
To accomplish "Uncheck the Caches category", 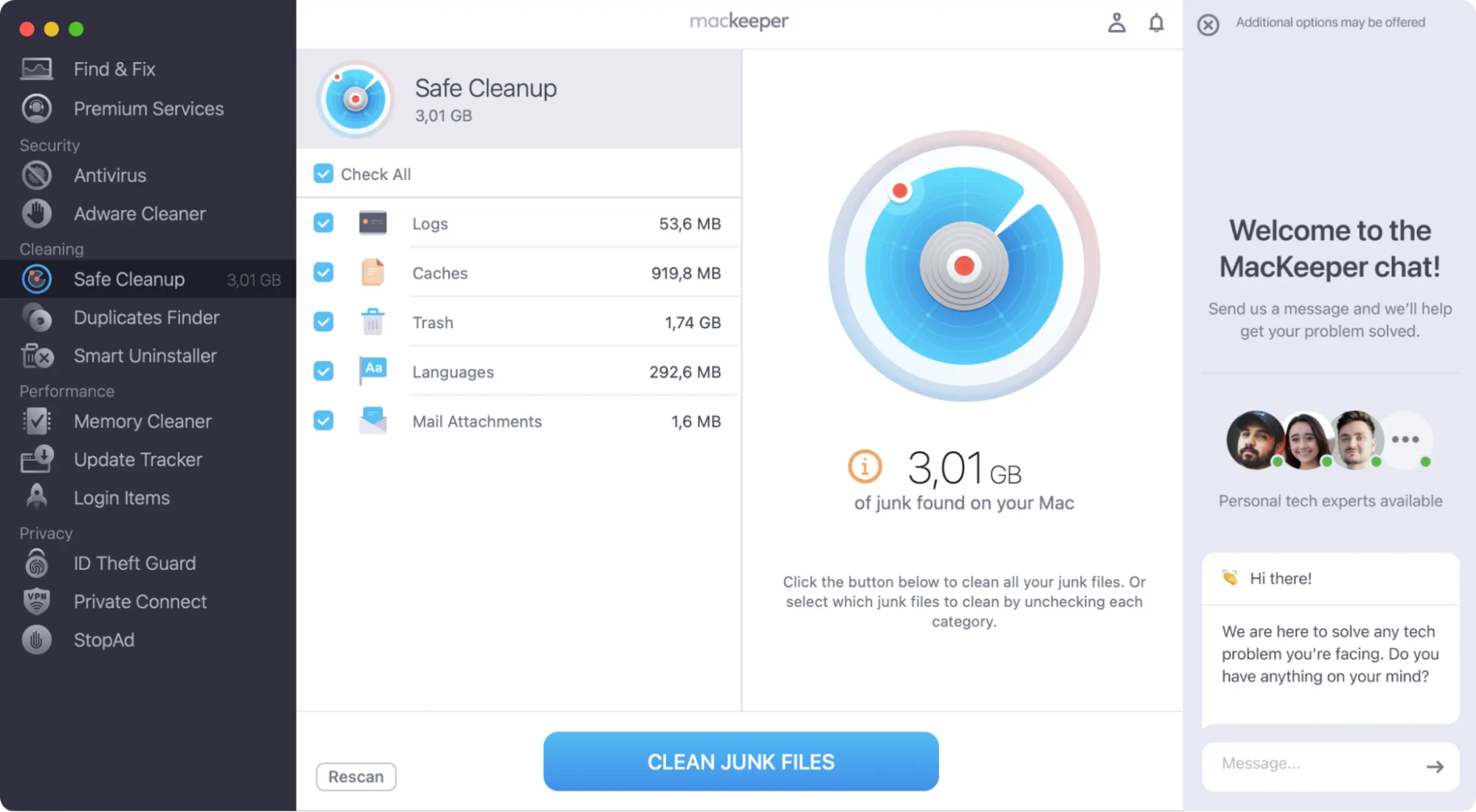I will 323,272.
